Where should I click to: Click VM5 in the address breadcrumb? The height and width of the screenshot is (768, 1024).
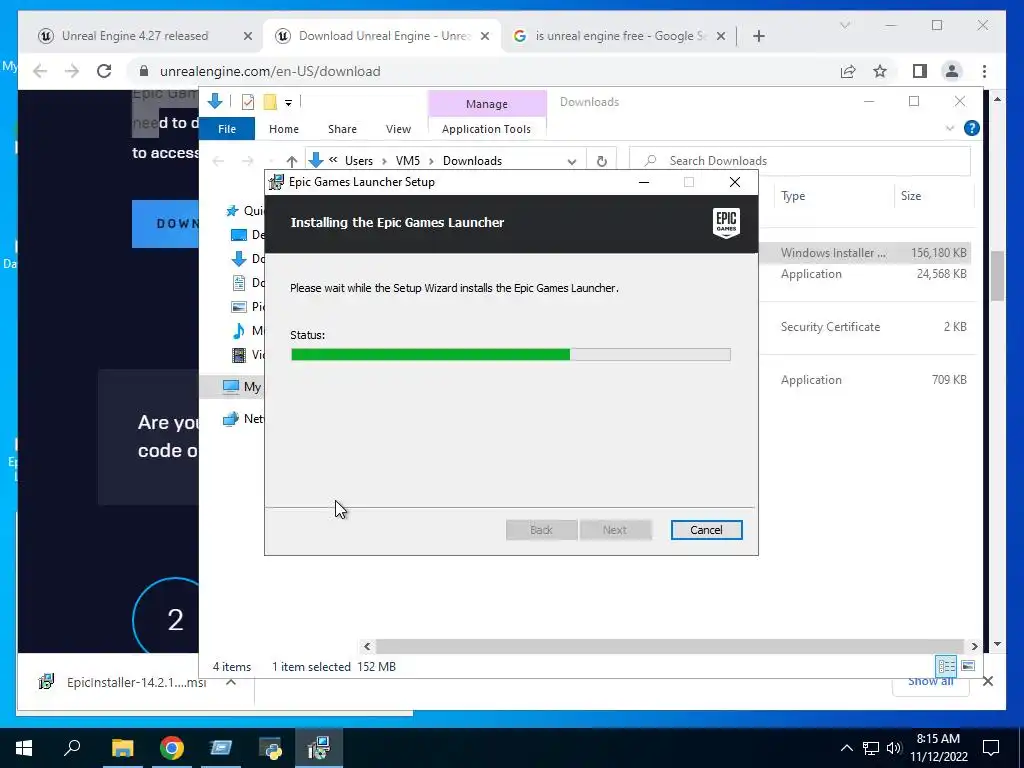pyautogui.click(x=408, y=161)
